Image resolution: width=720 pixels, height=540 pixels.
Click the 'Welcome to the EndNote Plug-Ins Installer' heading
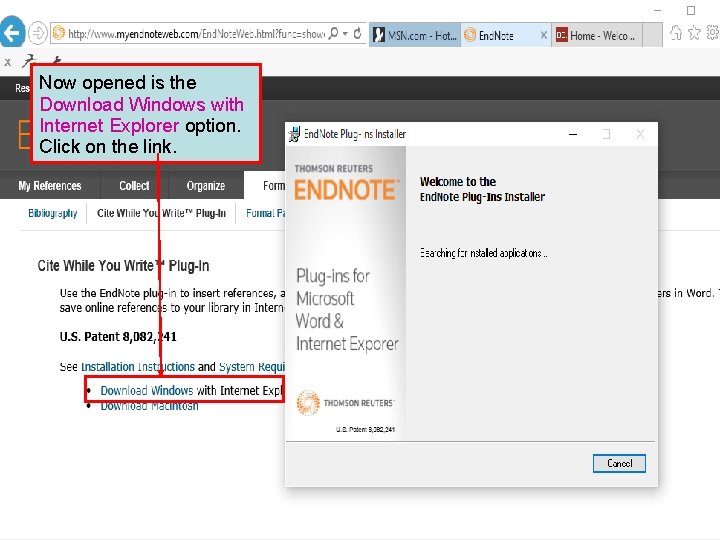[482, 189]
